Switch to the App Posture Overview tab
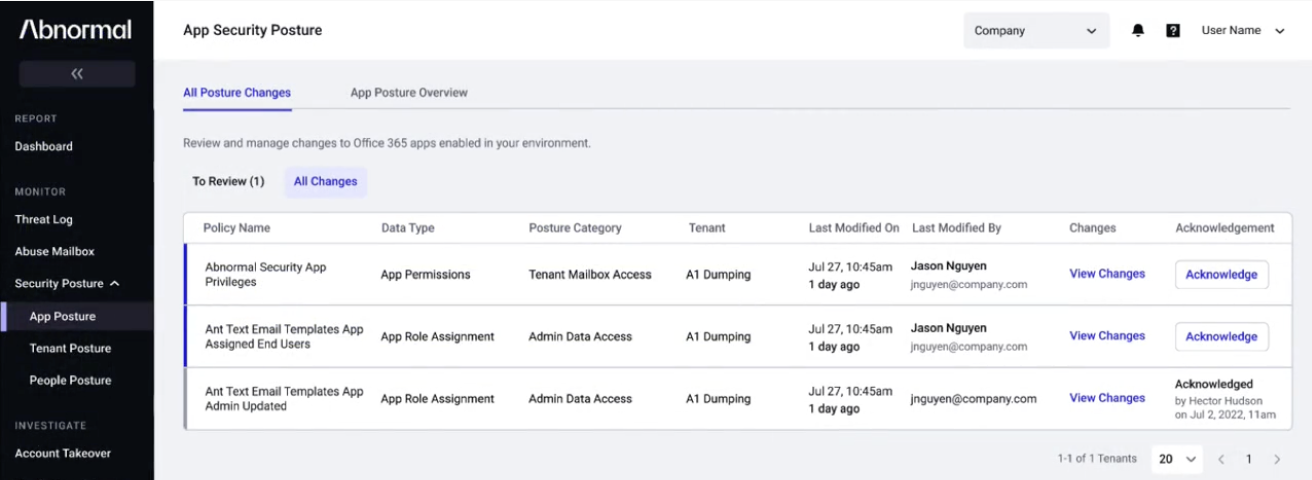 click(409, 93)
